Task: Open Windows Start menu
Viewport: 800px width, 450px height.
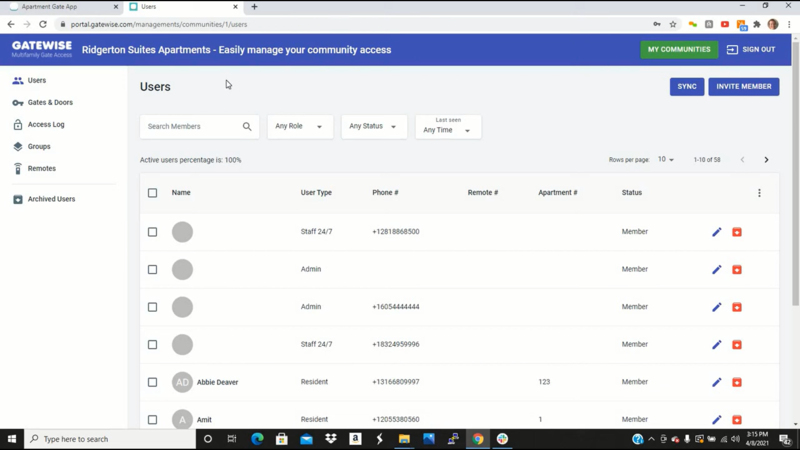Action: 12,439
